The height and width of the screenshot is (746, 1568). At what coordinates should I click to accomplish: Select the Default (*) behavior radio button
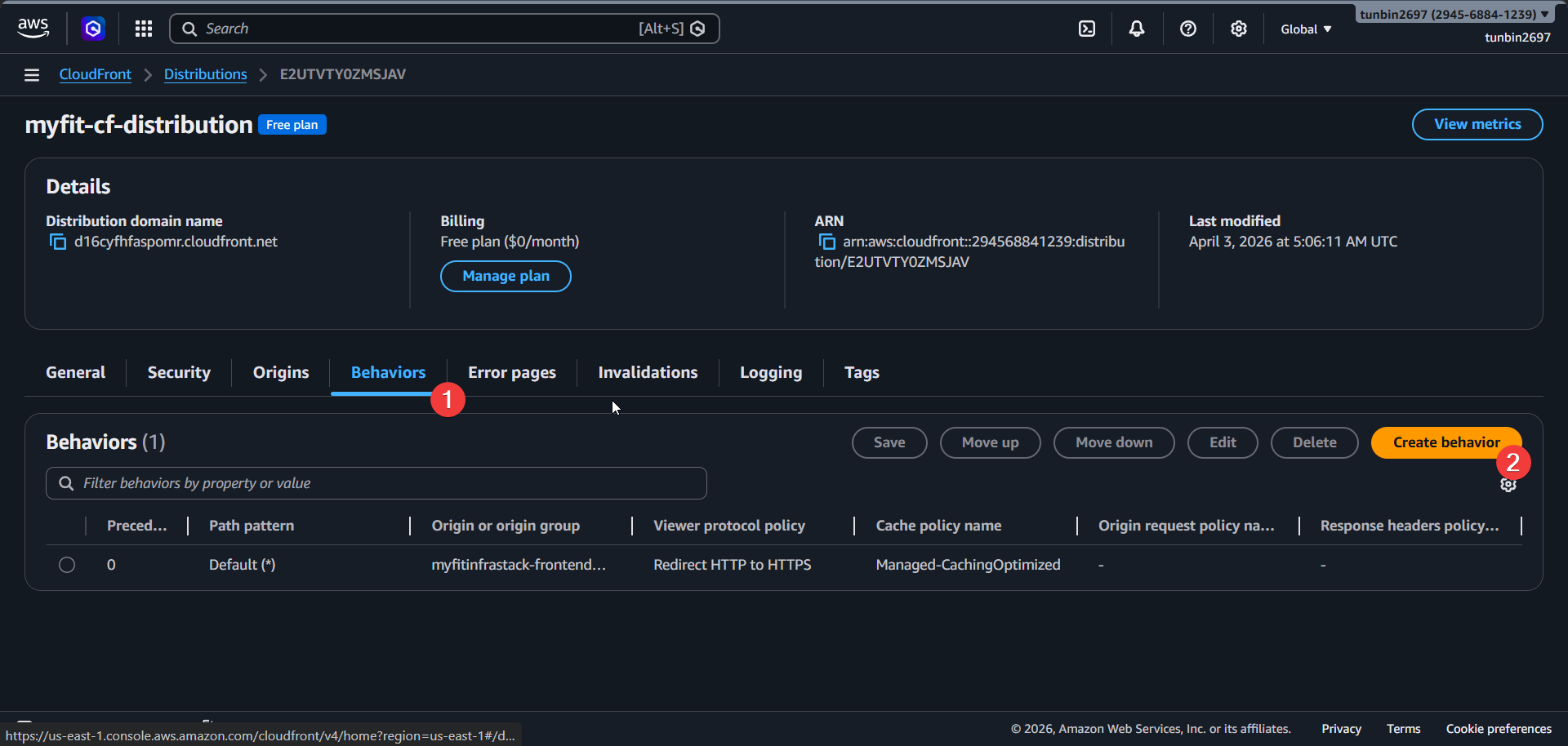(66, 564)
